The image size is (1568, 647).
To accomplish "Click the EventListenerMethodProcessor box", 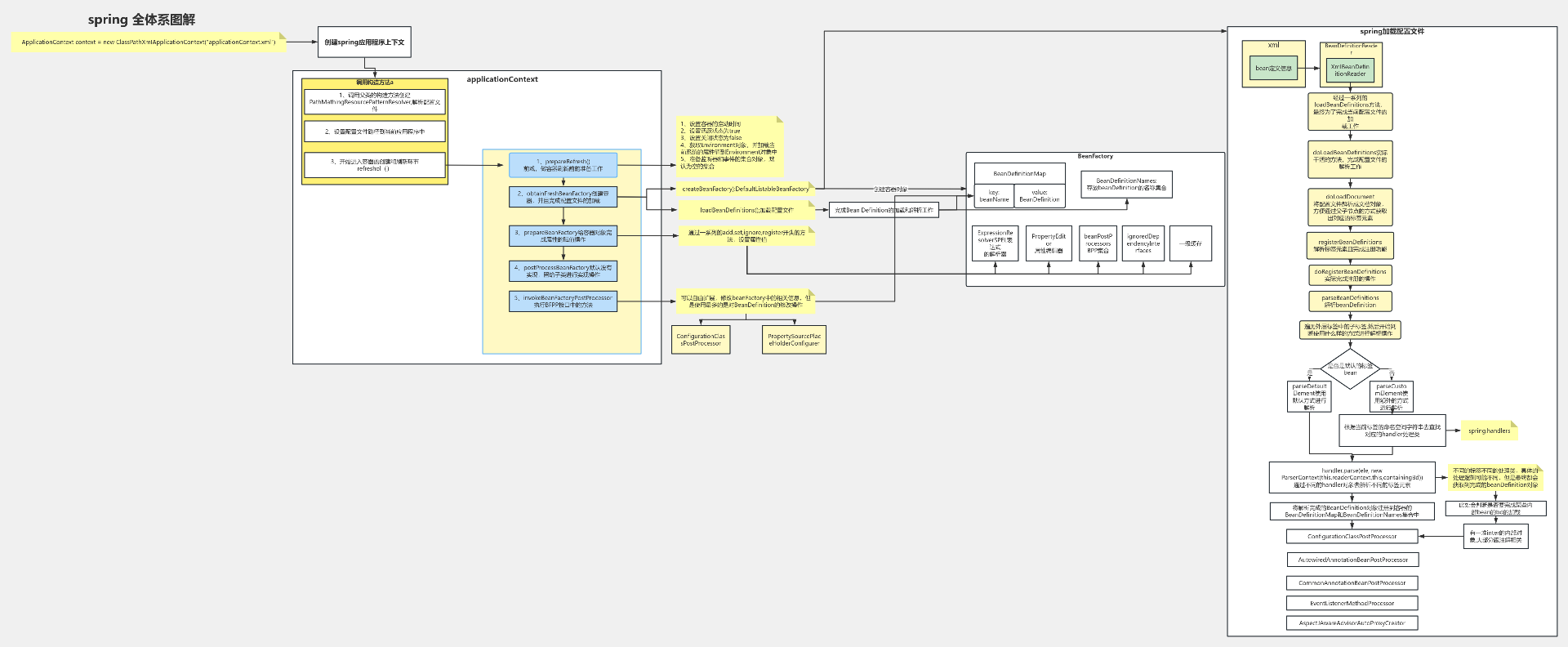I will pyautogui.click(x=1352, y=603).
